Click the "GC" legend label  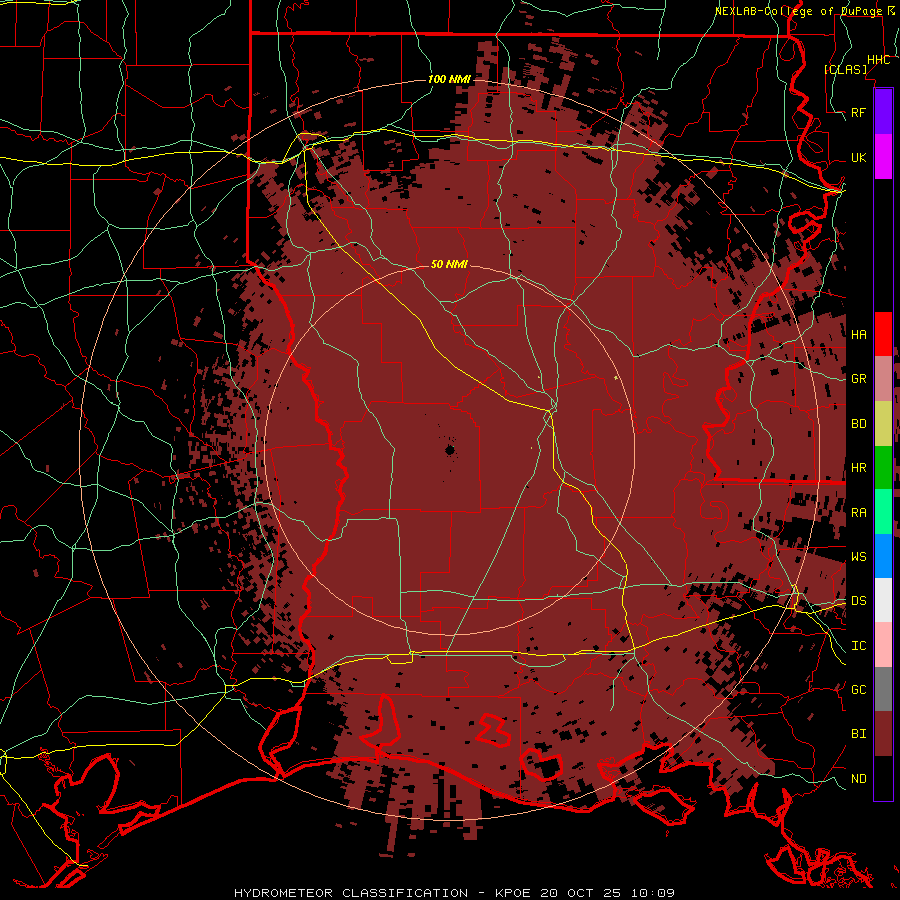[x=859, y=690]
